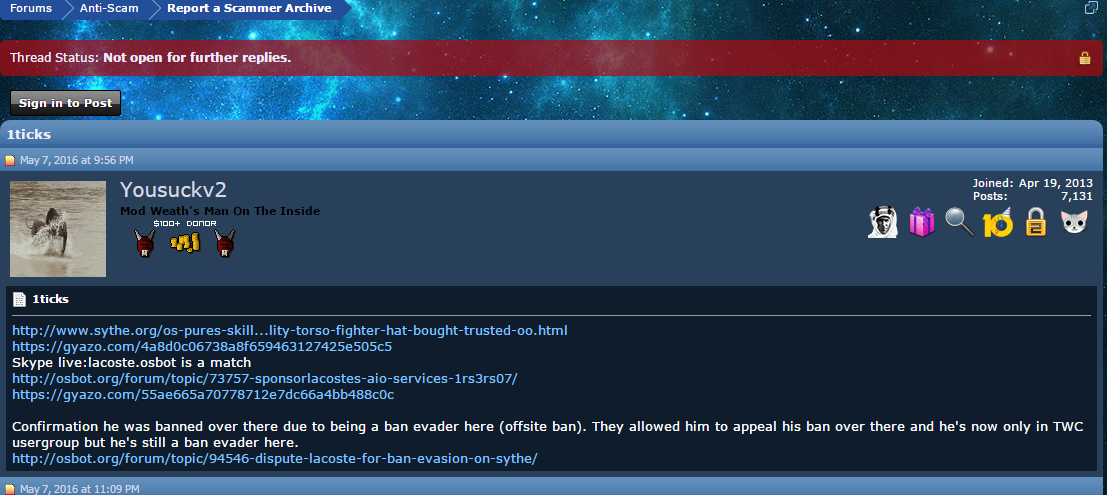Open the sythe.org os-pures link
The width and height of the screenshot is (1107, 495).
click(289, 330)
